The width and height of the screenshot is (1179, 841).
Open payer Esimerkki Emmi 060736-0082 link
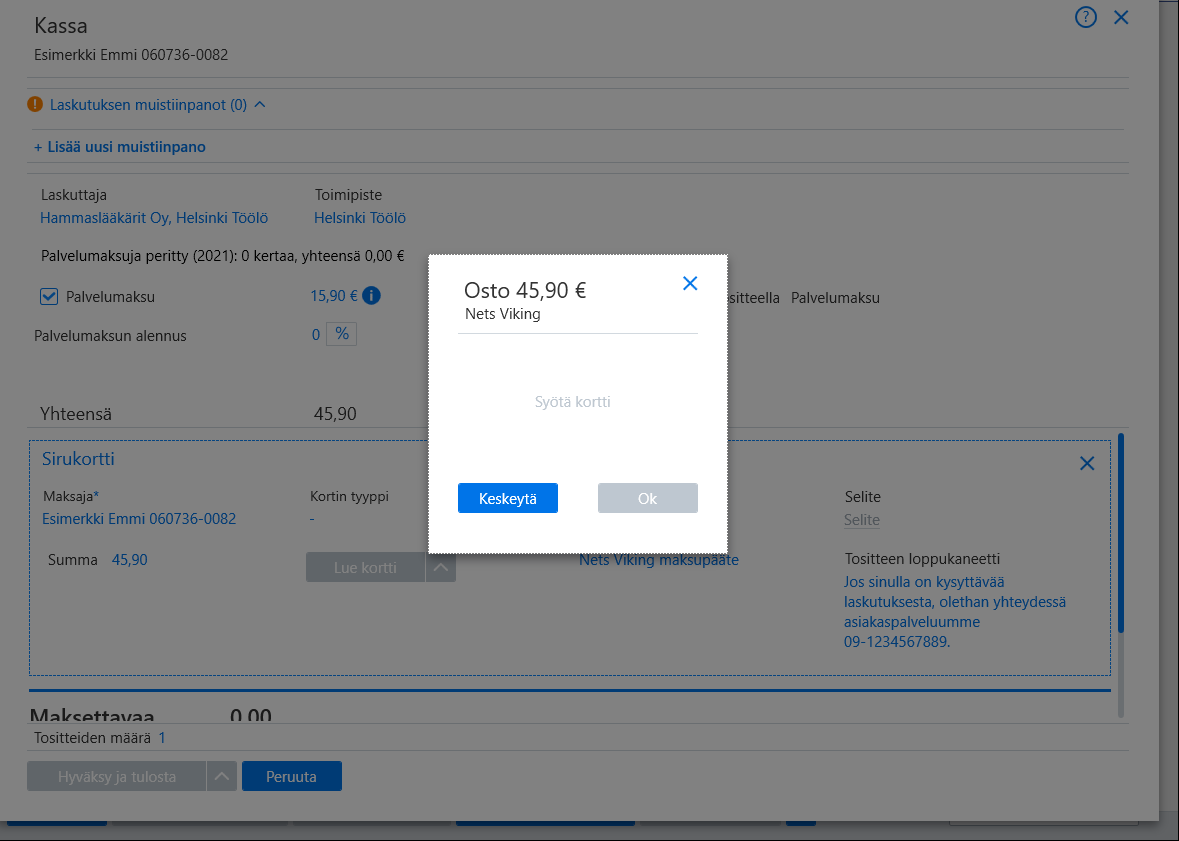[x=139, y=519]
